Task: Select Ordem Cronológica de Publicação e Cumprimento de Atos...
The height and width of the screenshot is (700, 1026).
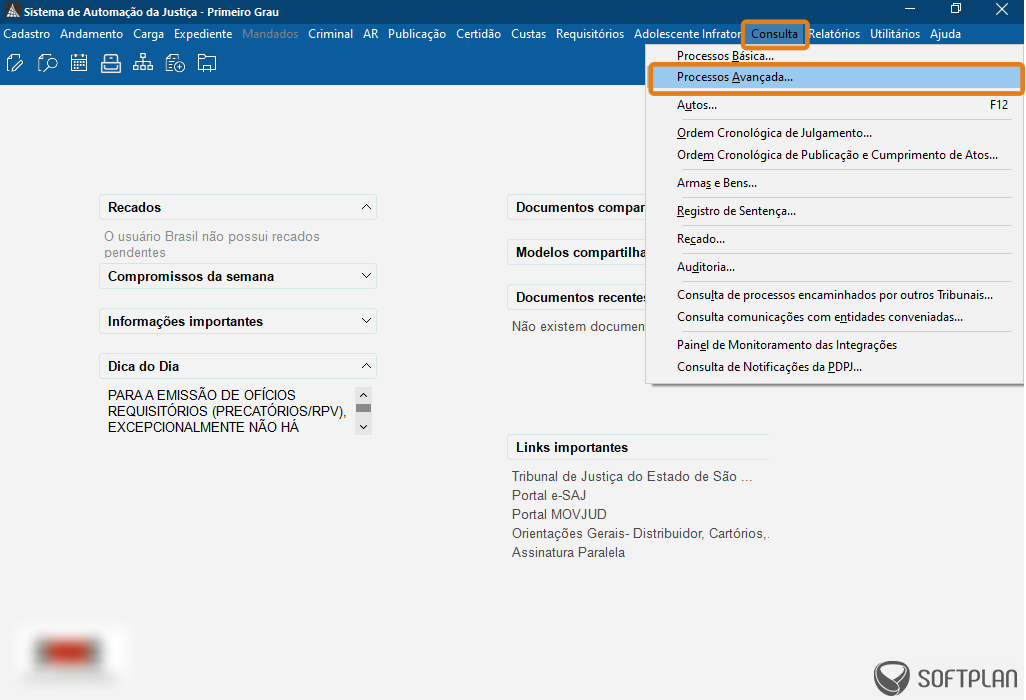Action: pyautogui.click(x=834, y=155)
